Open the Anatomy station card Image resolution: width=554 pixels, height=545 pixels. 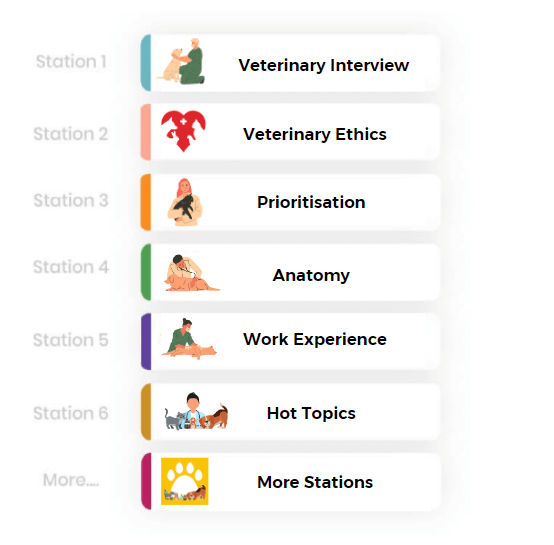pyautogui.click(x=290, y=272)
